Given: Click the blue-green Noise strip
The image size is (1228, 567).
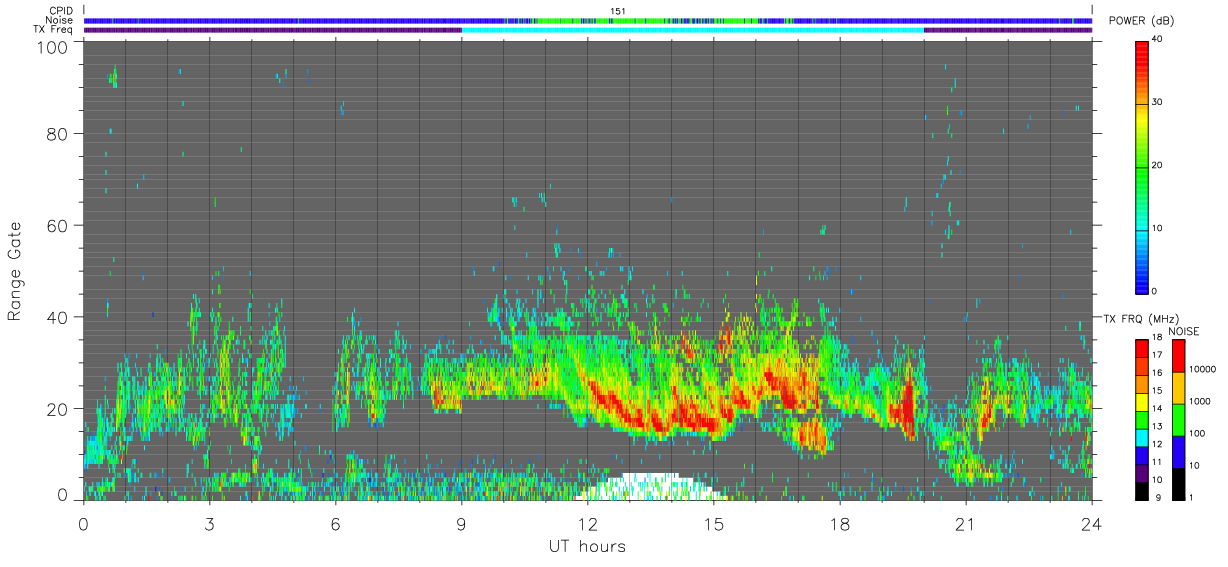Looking at the screenshot, I should pyautogui.click(x=588, y=20).
